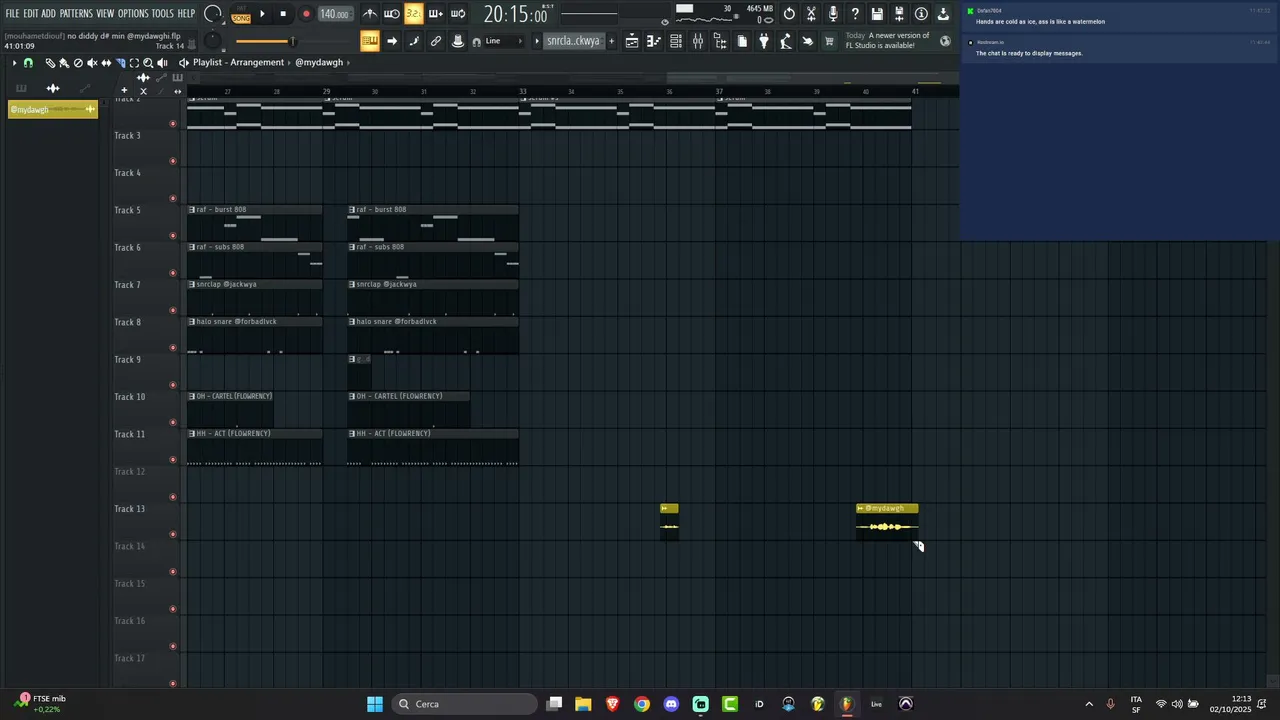Open the TOOLS menu
Viewport: 1280px width, 720px height.
coord(163,14)
